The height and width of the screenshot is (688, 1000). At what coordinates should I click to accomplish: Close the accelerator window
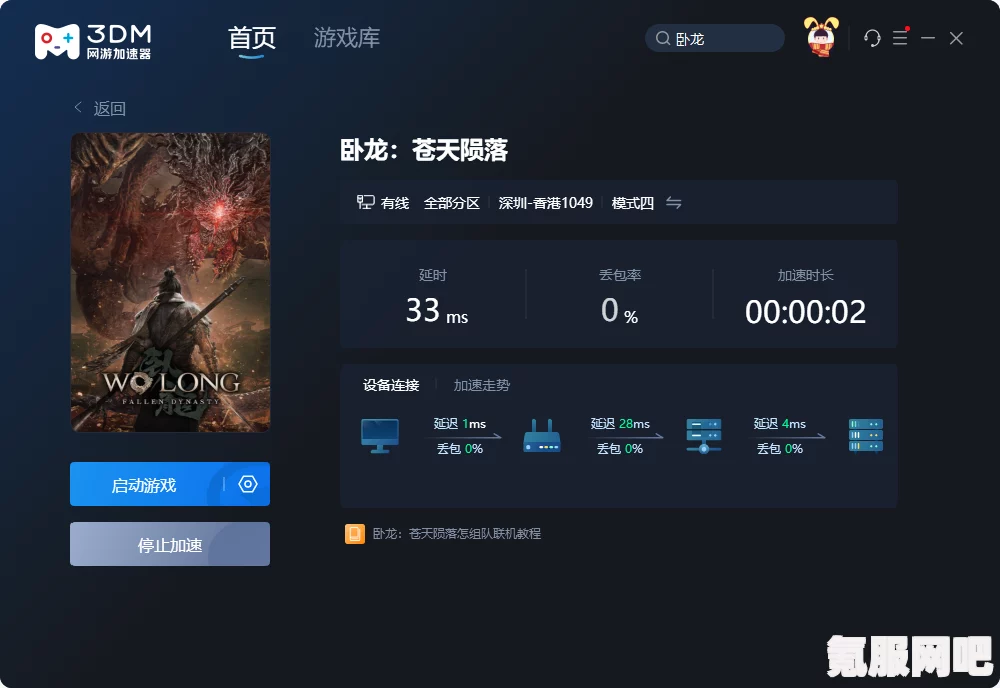[x=956, y=38]
